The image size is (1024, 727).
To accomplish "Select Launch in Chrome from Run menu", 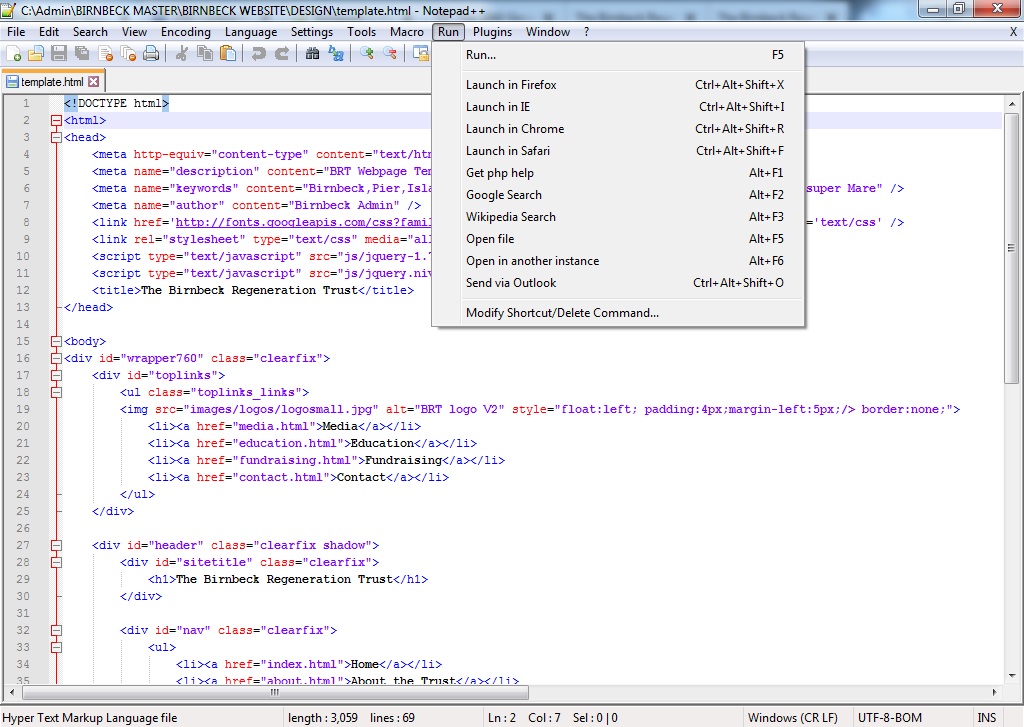I will [515, 129].
